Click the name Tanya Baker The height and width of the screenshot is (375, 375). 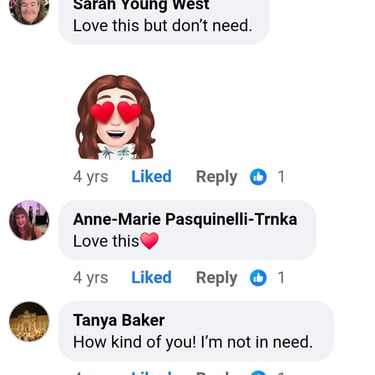pos(119,320)
